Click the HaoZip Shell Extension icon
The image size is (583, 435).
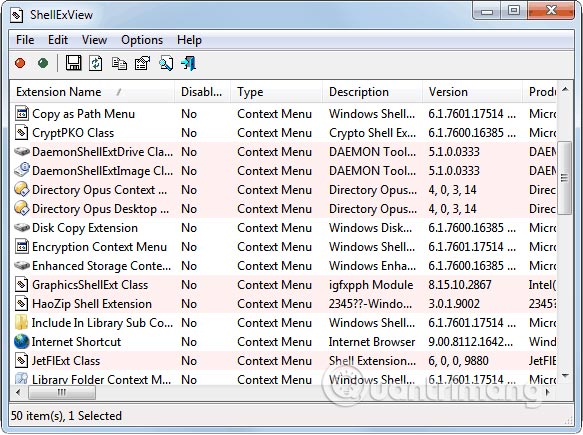tap(22, 303)
